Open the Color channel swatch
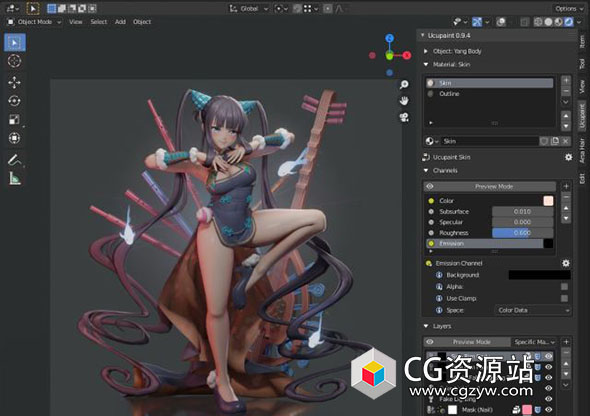This screenshot has height=416, width=590. click(548, 200)
